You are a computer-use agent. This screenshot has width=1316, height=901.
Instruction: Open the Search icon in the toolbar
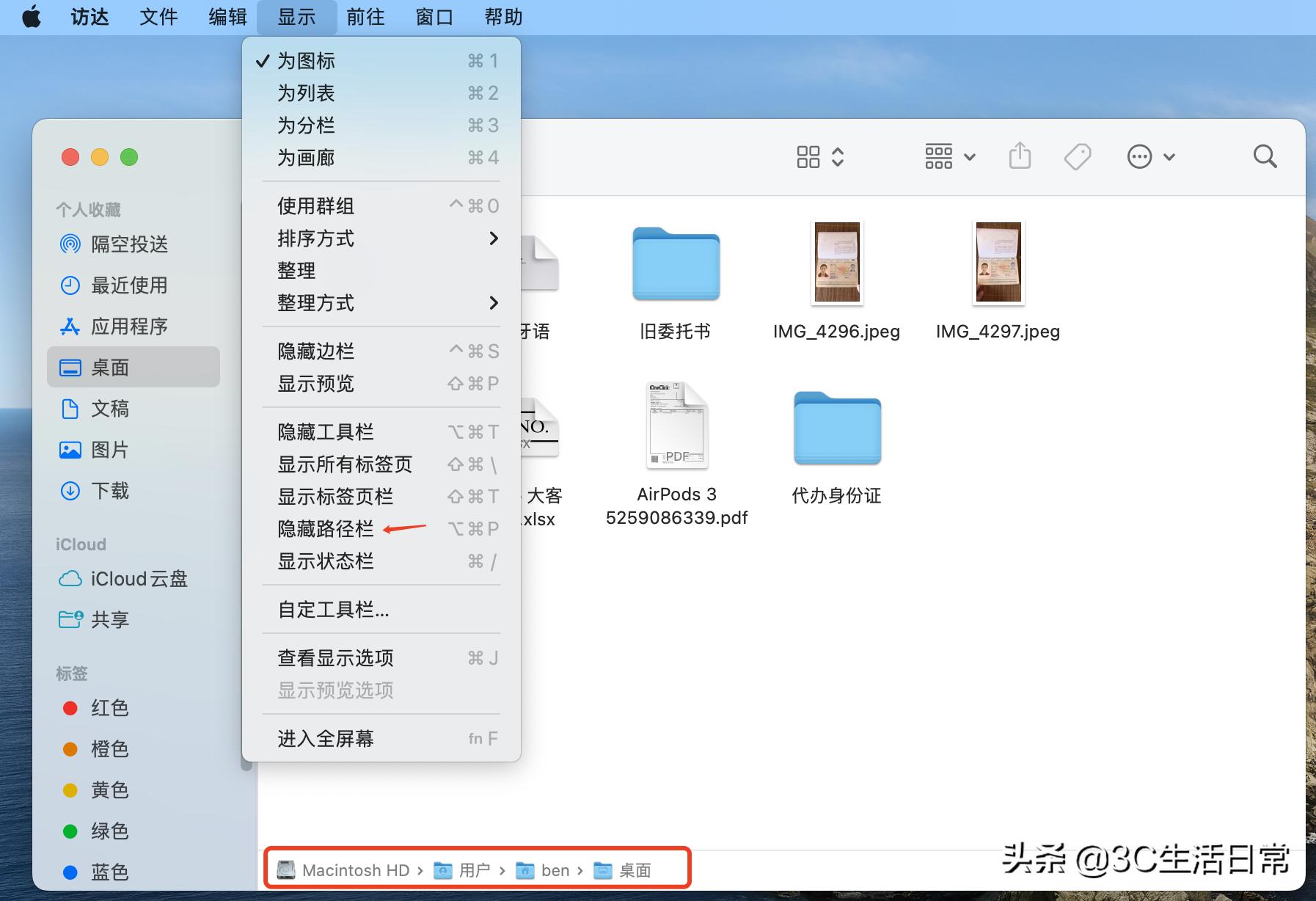pos(1264,156)
